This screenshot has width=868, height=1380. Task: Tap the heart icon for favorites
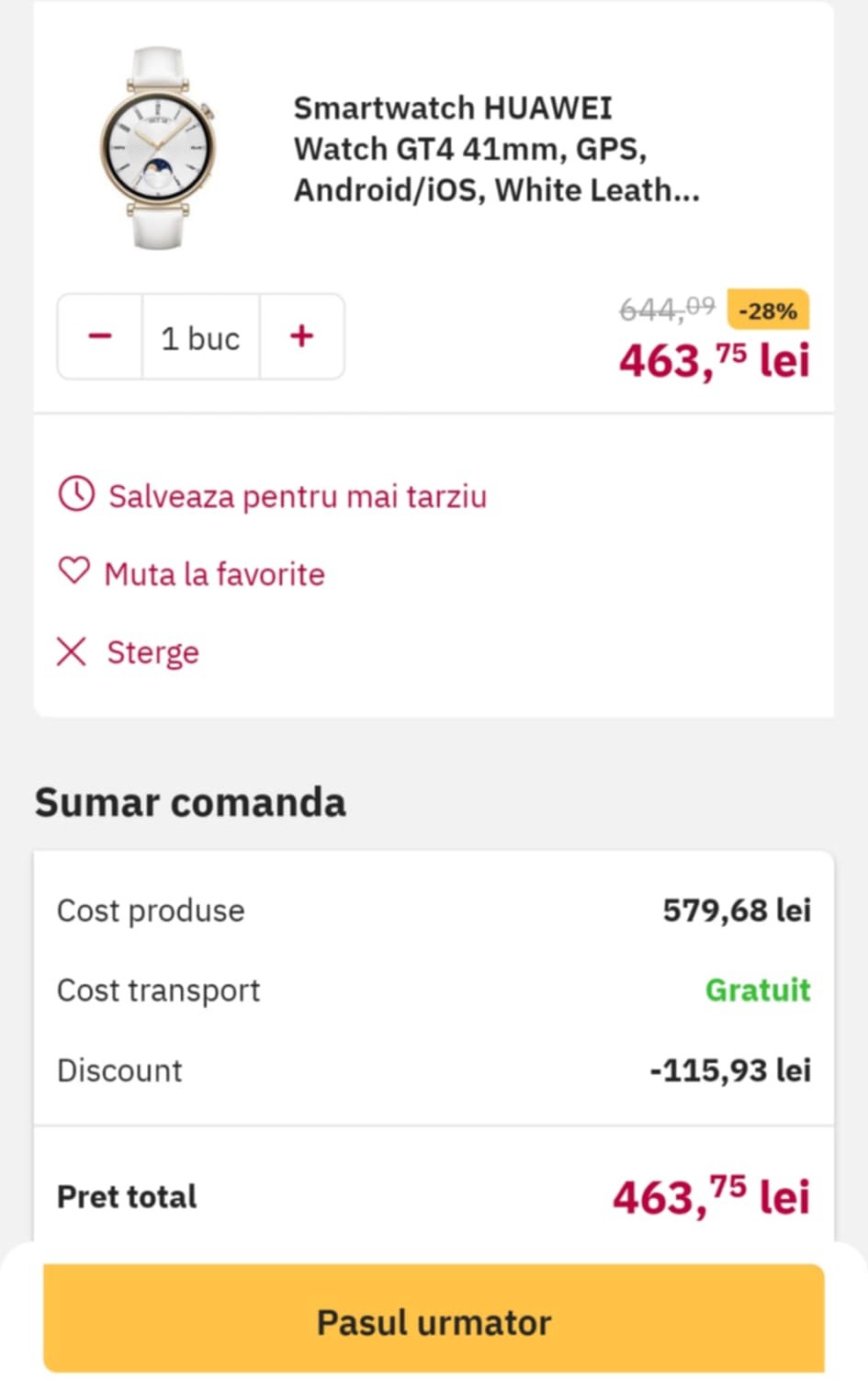coord(74,571)
